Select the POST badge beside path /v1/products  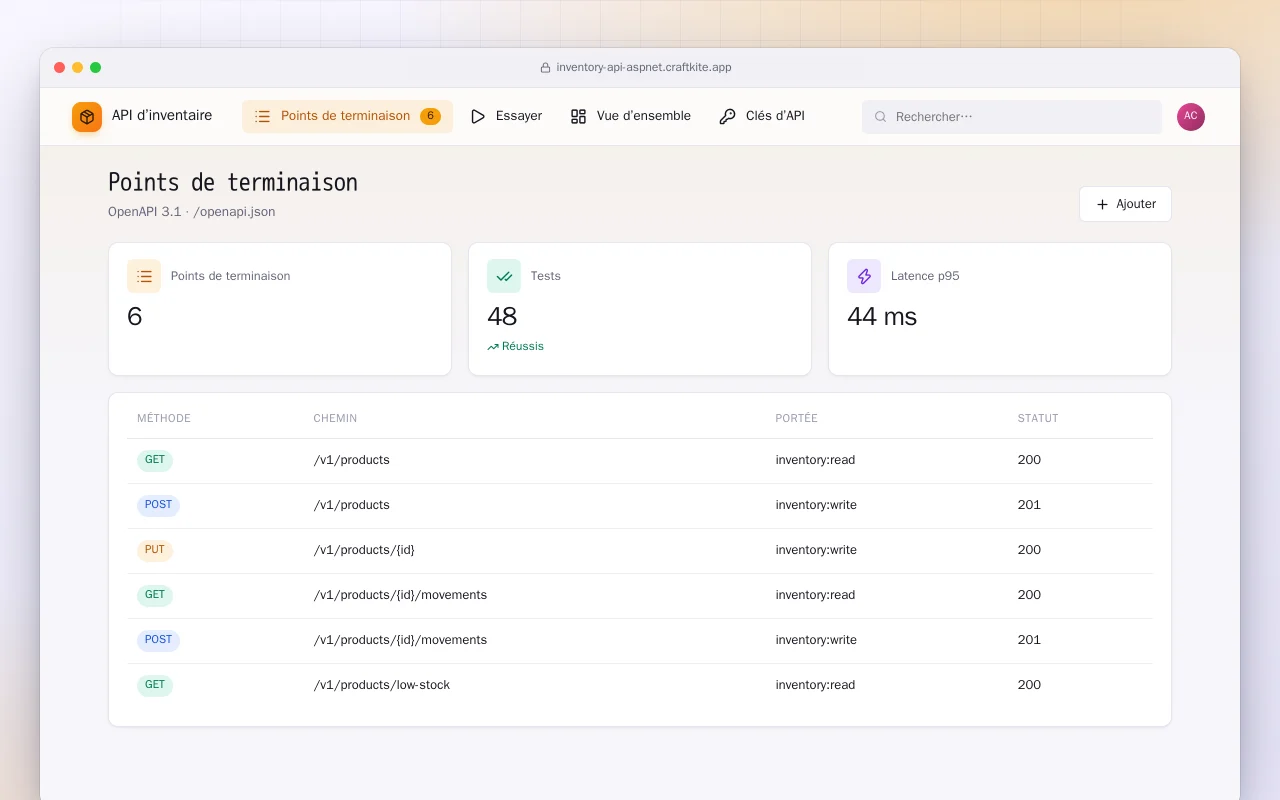pos(158,506)
